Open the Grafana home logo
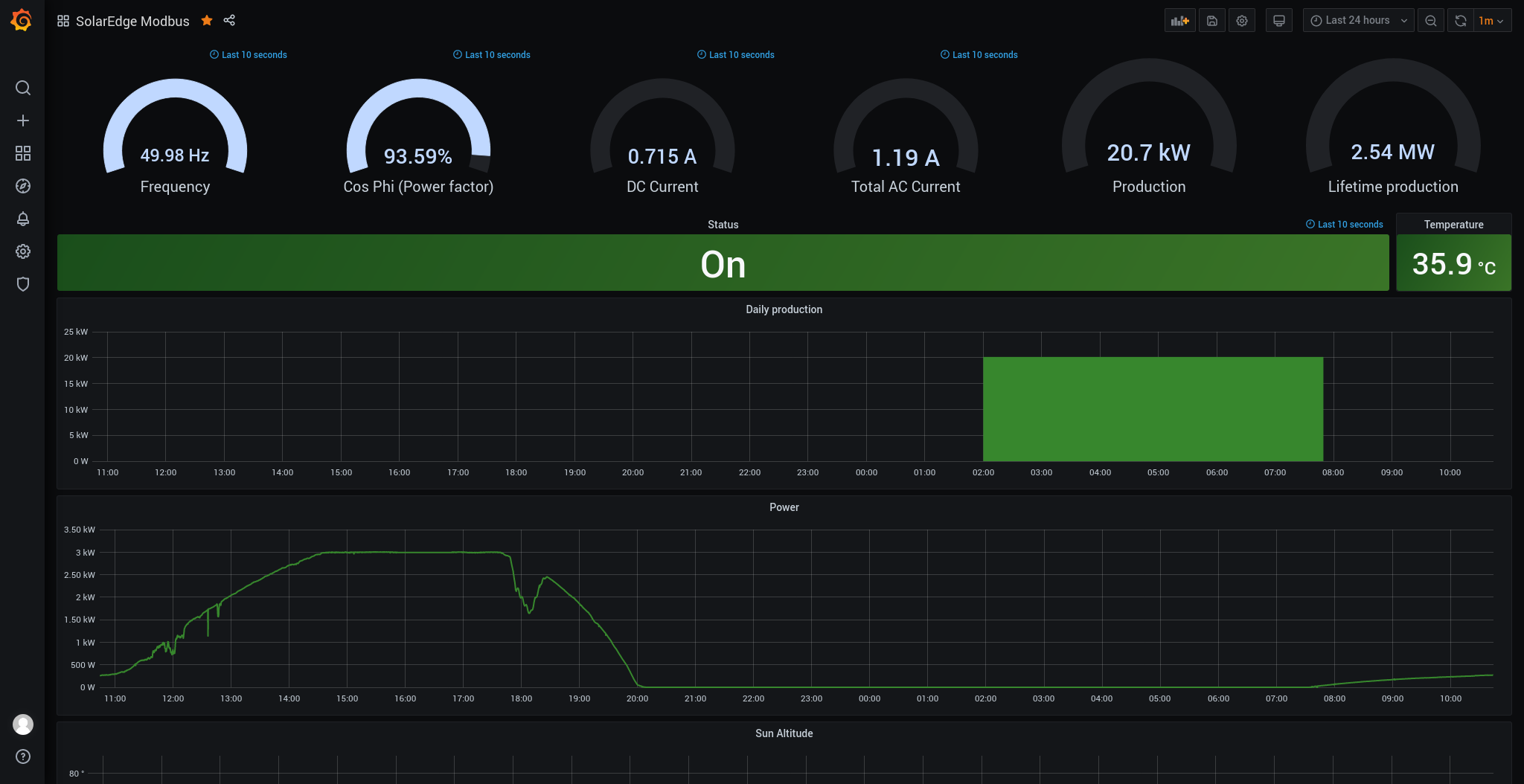 pyautogui.click(x=22, y=20)
